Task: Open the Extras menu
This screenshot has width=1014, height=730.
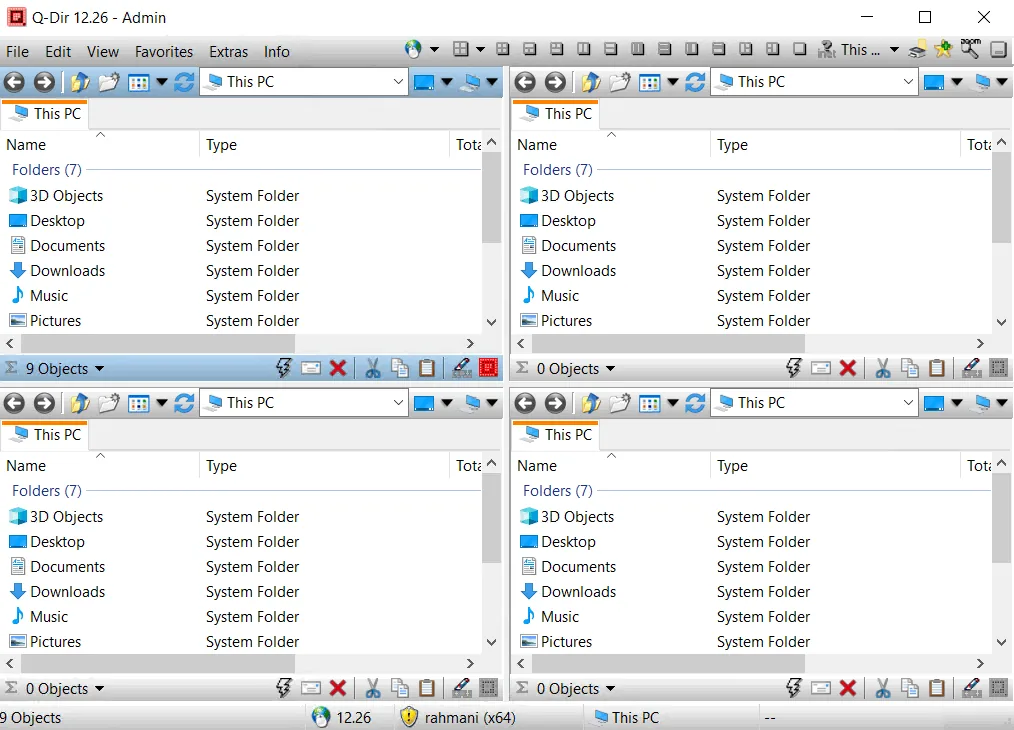Action: (x=228, y=52)
